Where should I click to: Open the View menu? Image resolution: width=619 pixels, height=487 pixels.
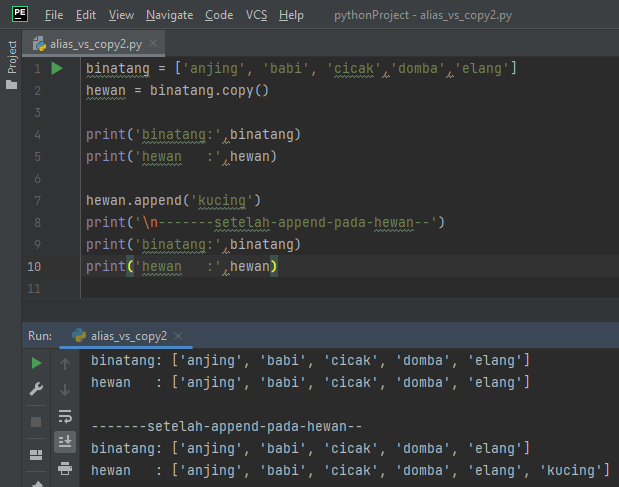[x=121, y=15]
